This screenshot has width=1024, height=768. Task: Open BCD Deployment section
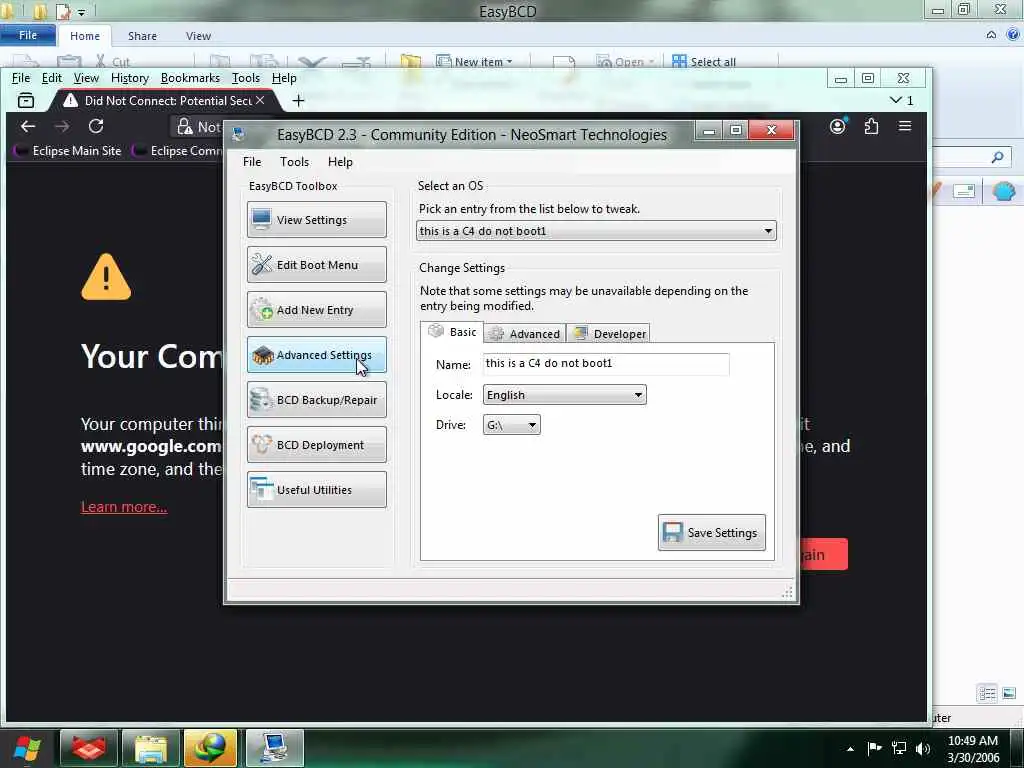click(317, 445)
